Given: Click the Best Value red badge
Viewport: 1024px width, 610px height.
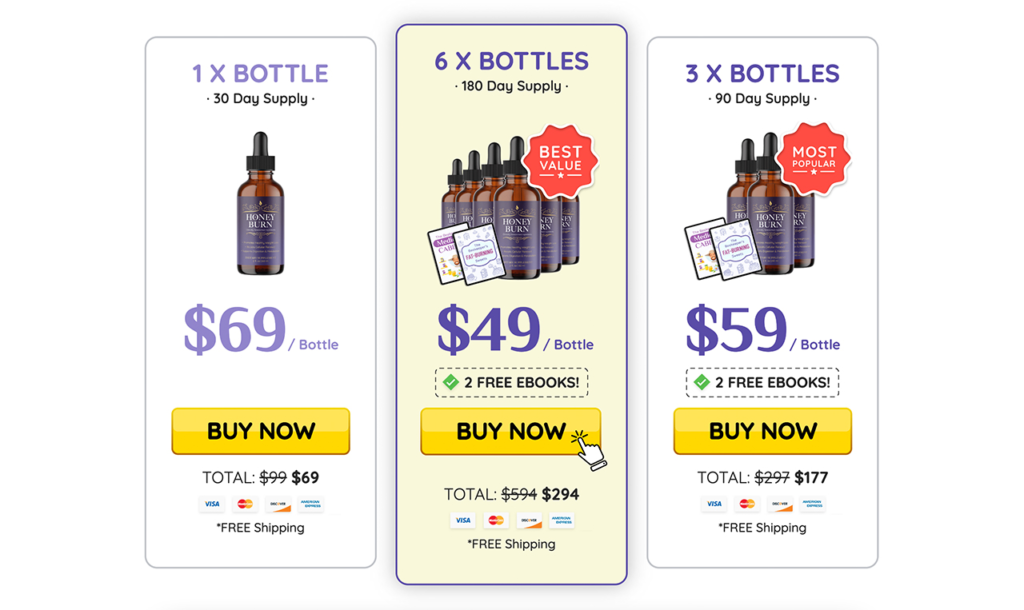Looking at the screenshot, I should coord(560,160).
